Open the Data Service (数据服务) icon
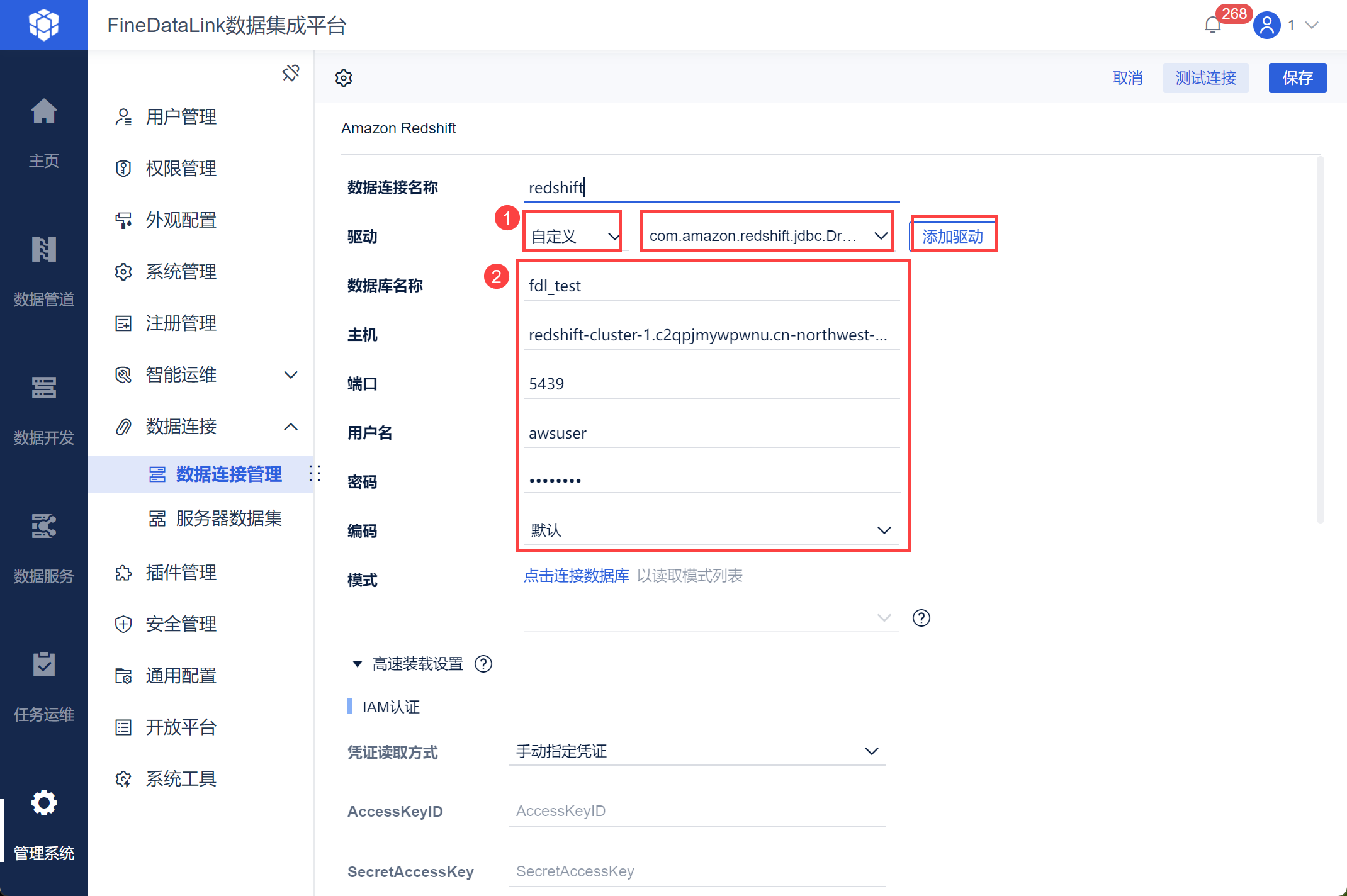 coord(43,527)
